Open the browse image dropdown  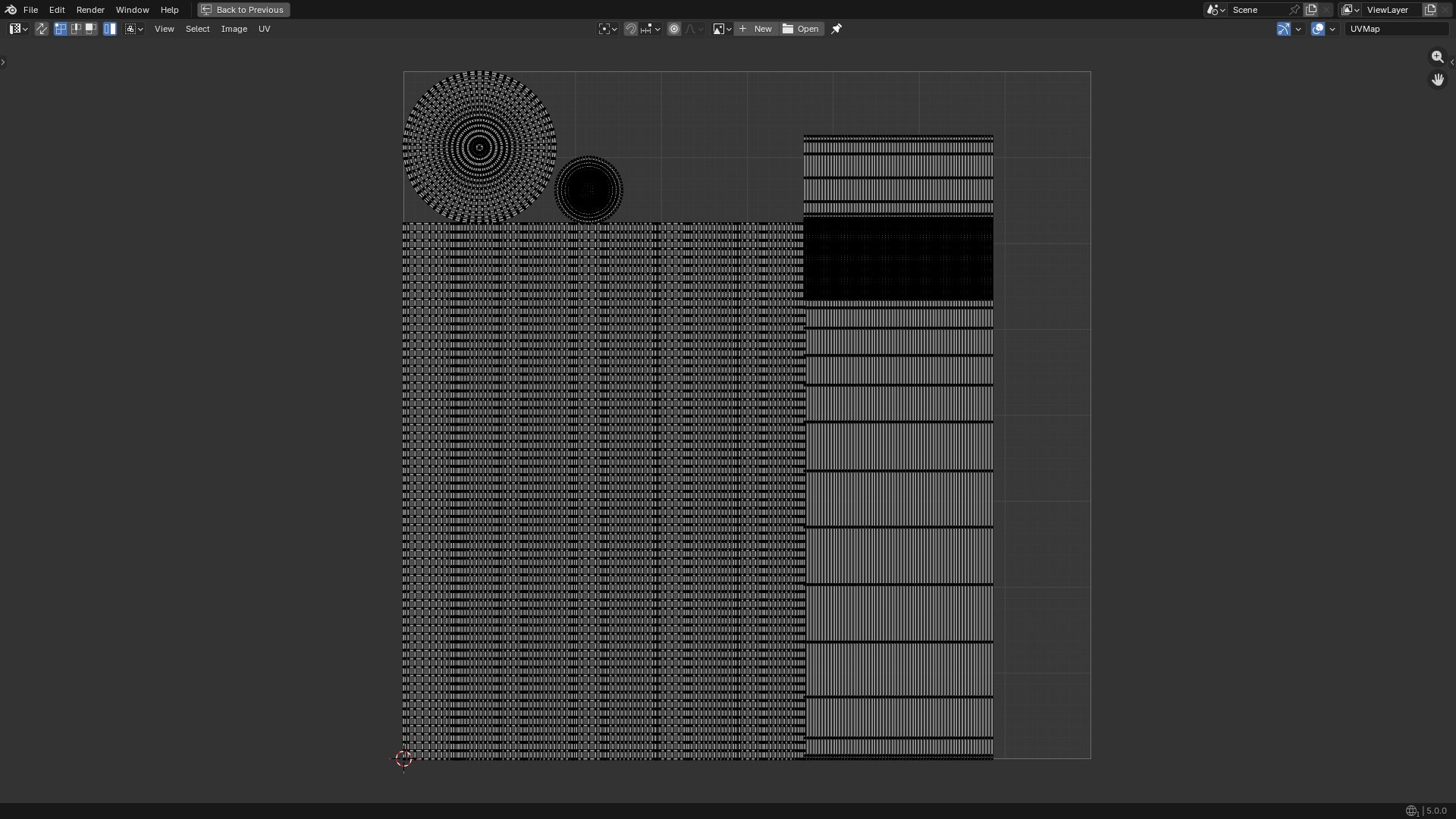[x=722, y=29]
